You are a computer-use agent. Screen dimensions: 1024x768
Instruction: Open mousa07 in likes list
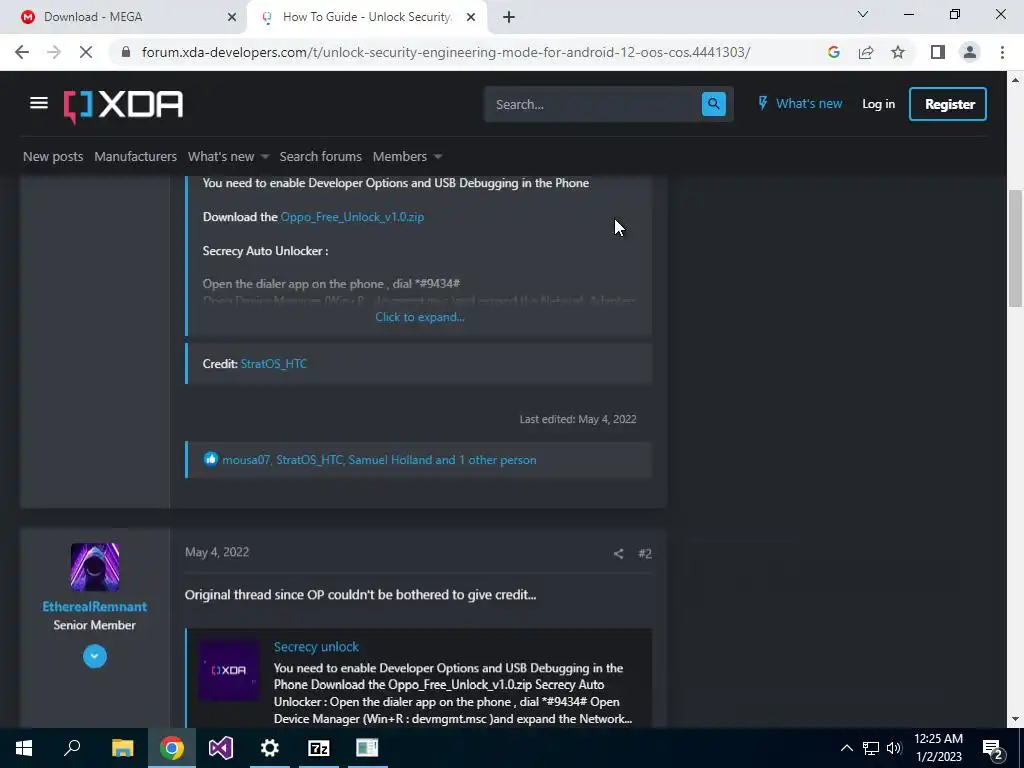[x=246, y=460]
